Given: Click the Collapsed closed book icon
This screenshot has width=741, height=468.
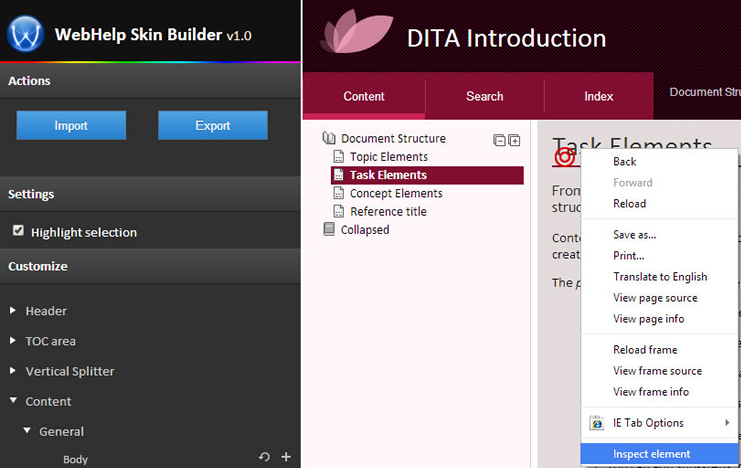Looking at the screenshot, I should (x=329, y=229).
